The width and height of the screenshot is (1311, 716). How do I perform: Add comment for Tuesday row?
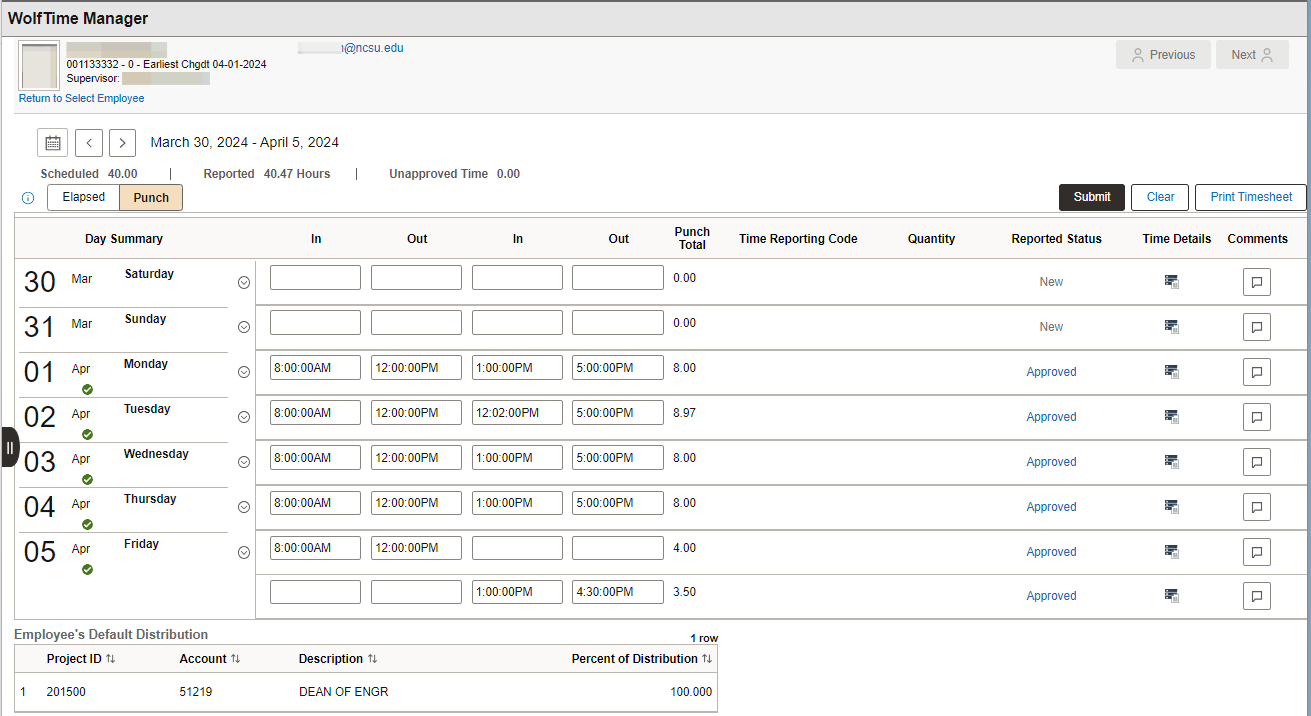point(1257,417)
